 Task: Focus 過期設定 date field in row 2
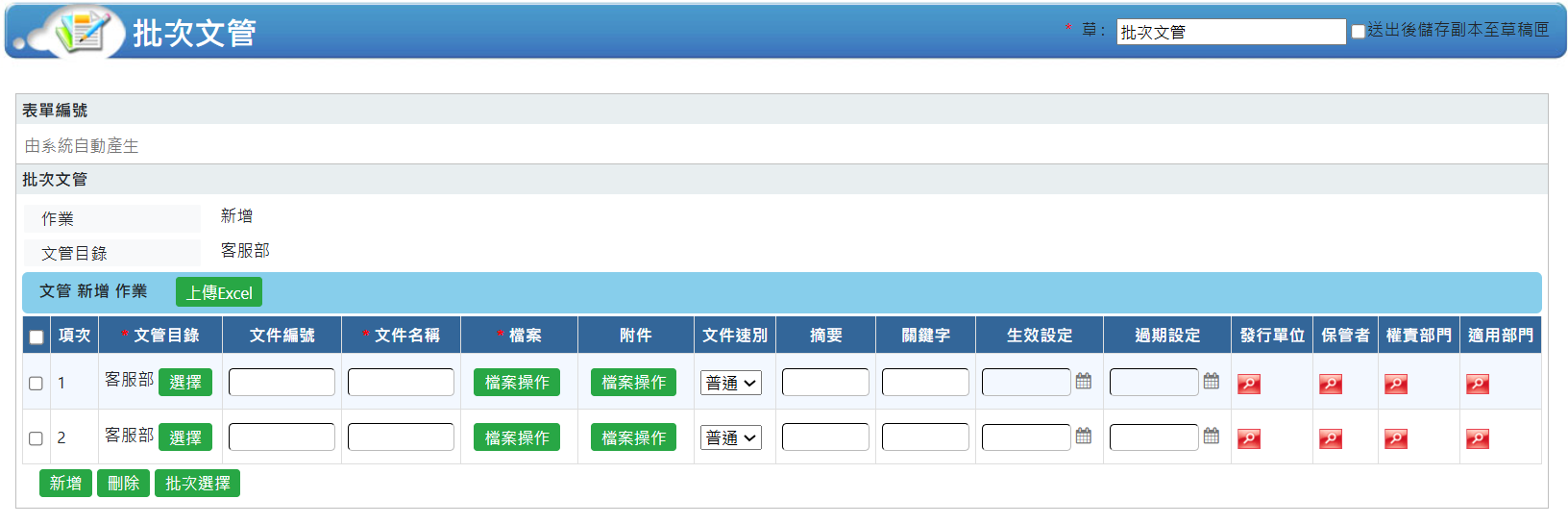tap(1154, 437)
